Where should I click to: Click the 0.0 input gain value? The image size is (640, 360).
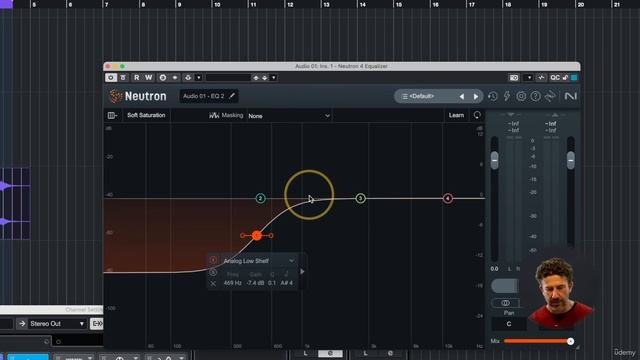coord(494,269)
